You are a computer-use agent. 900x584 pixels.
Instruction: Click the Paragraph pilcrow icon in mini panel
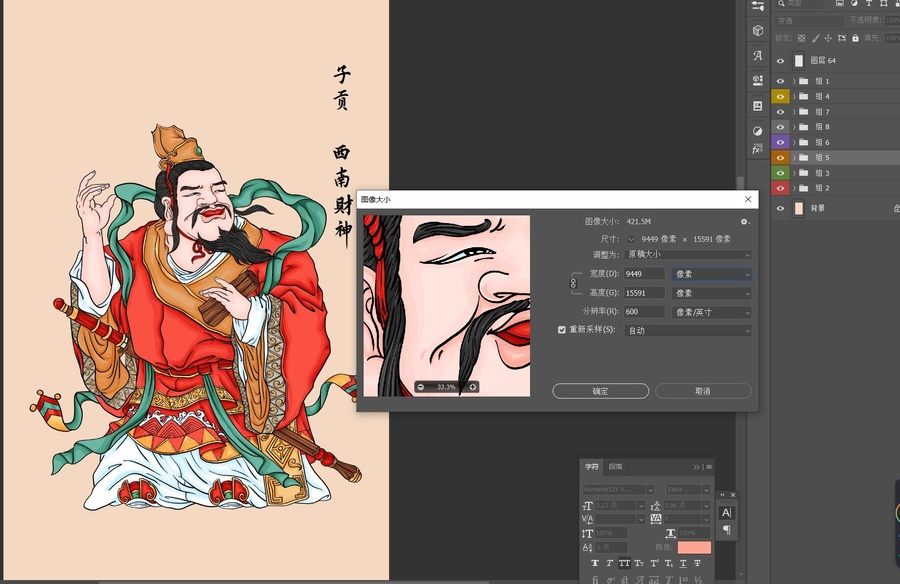[727, 529]
